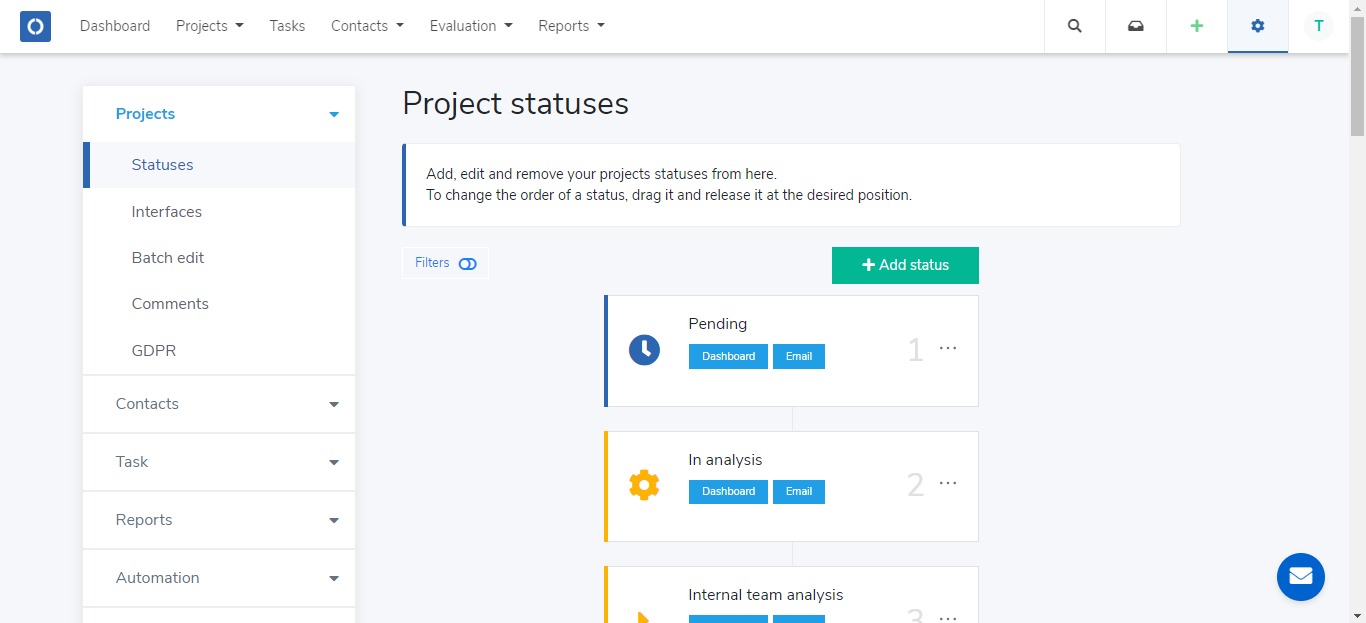The image size is (1366, 623).
Task: Open the Evaluation dropdown menu
Action: [471, 26]
